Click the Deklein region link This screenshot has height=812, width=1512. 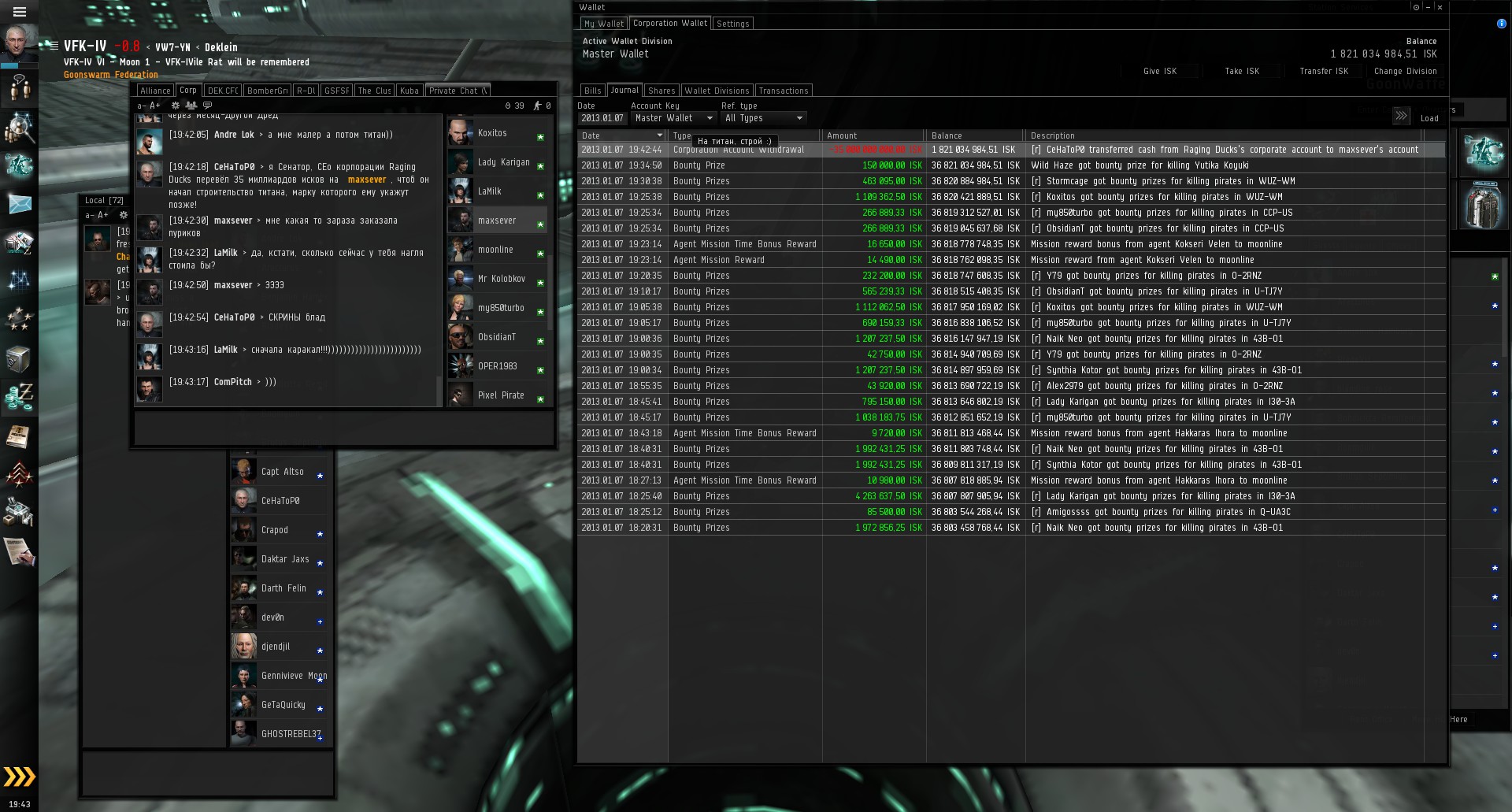point(221,47)
